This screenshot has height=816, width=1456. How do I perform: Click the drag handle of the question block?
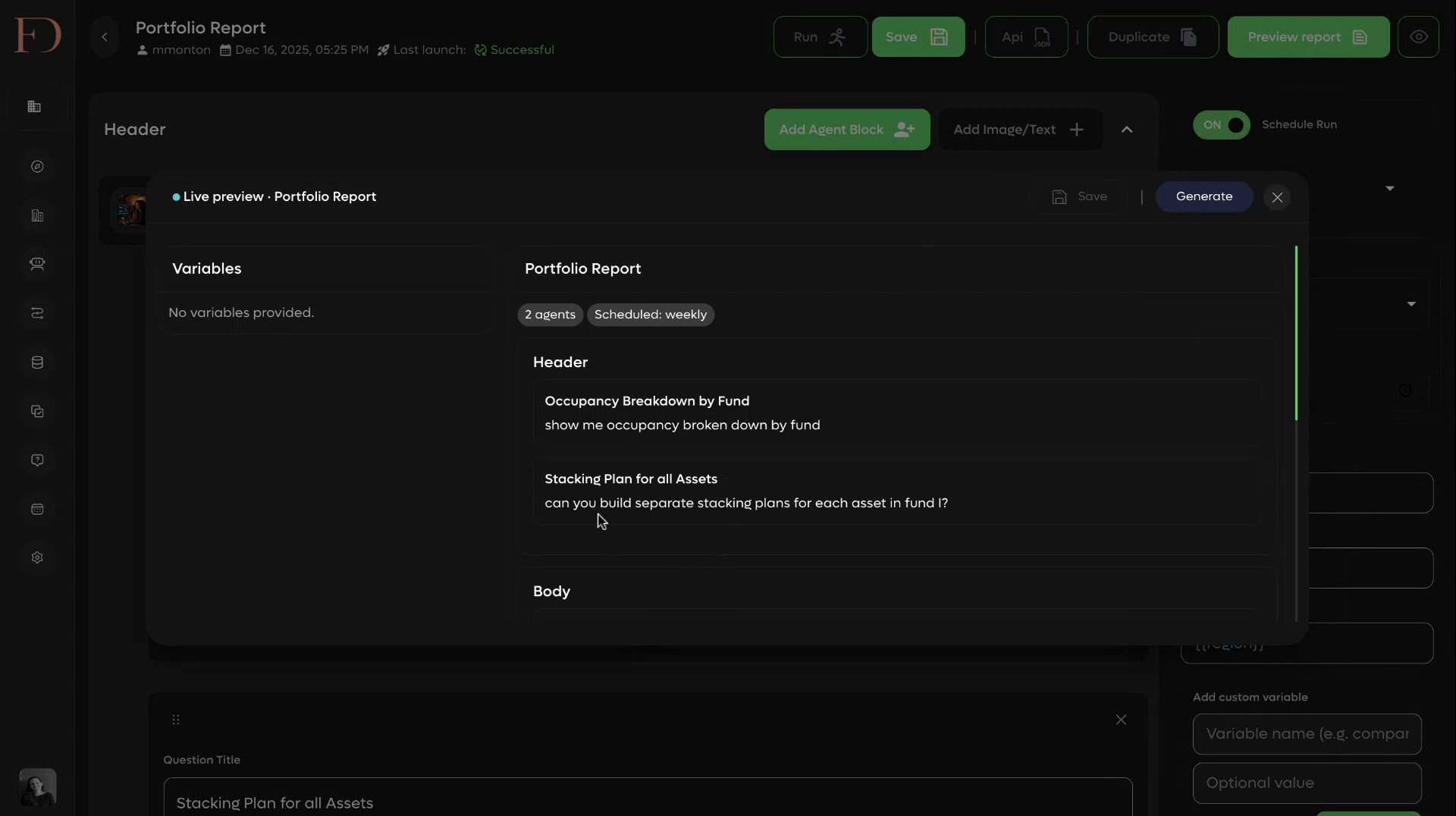(176, 720)
